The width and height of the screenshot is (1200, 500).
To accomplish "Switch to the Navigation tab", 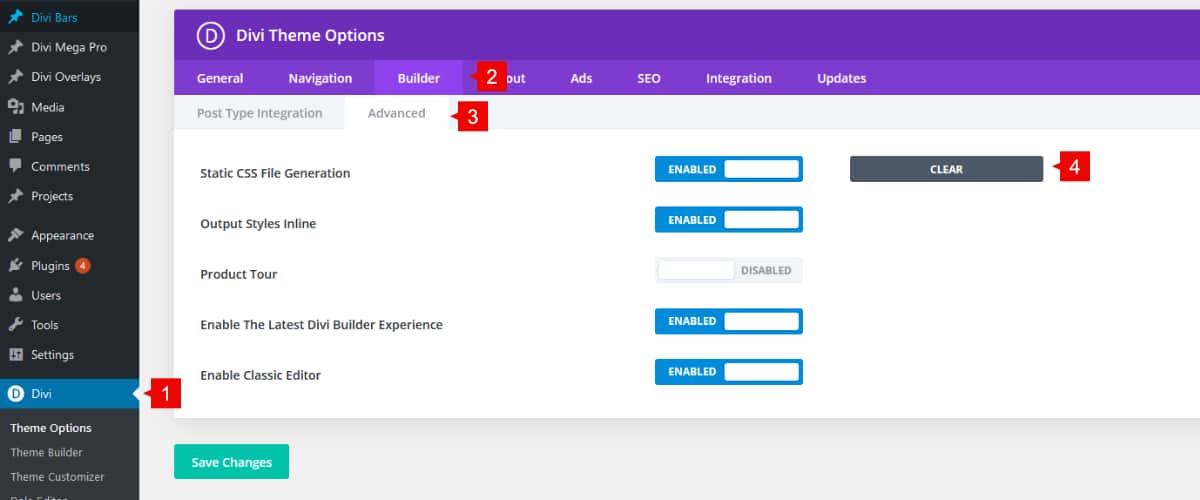I will [320, 78].
